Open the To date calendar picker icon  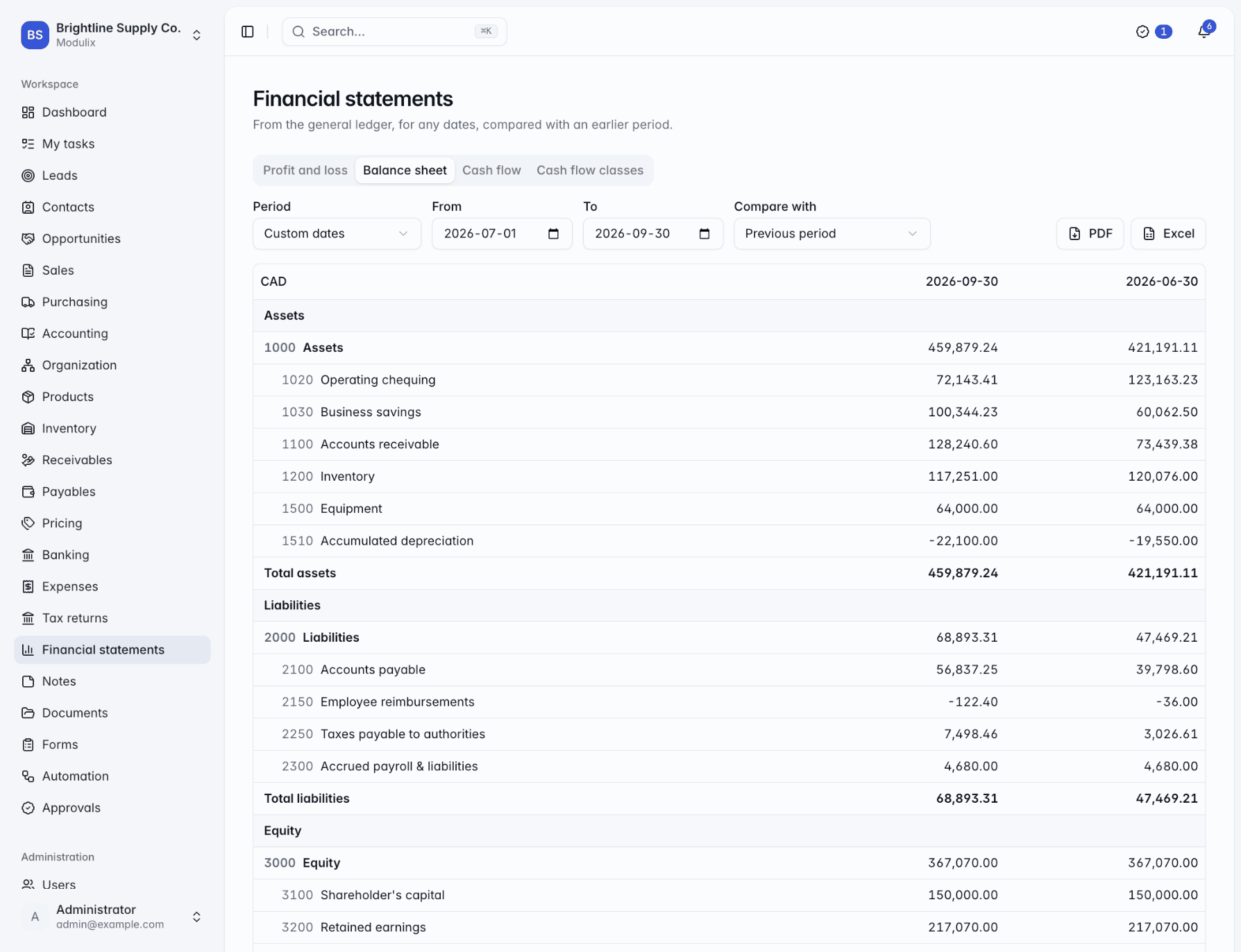pyautogui.click(x=704, y=234)
